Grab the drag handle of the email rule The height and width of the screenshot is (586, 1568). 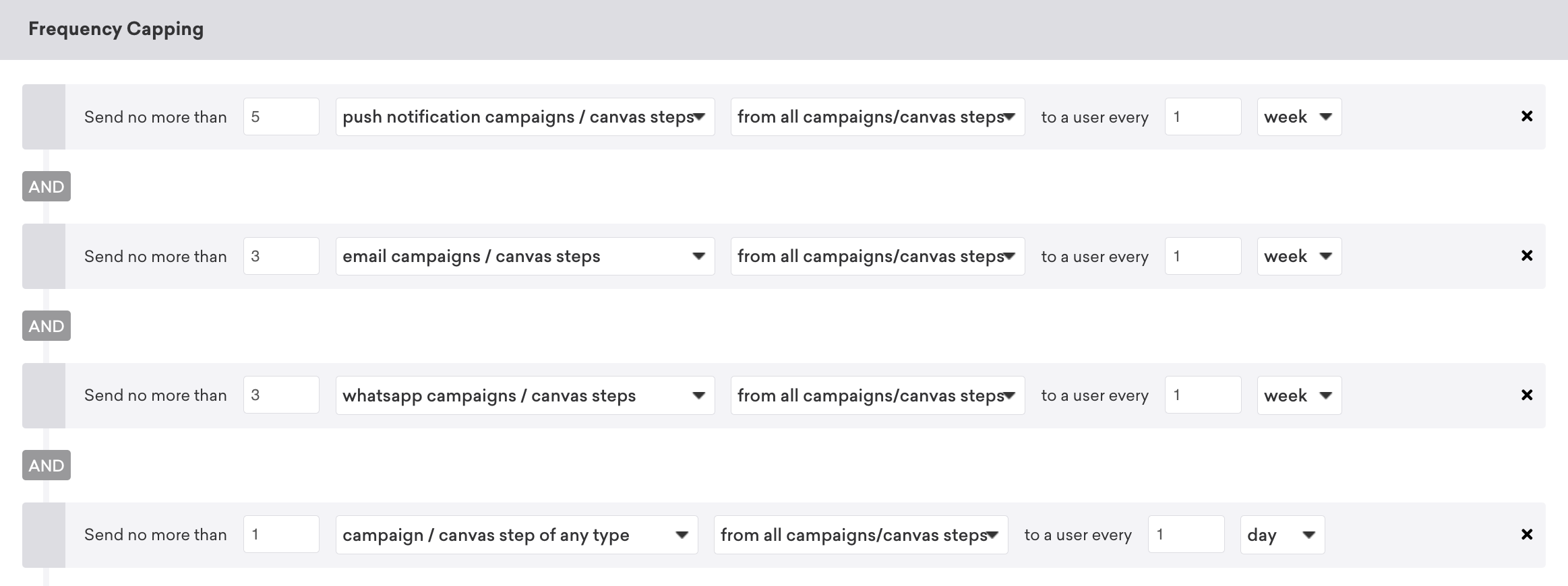click(x=44, y=256)
